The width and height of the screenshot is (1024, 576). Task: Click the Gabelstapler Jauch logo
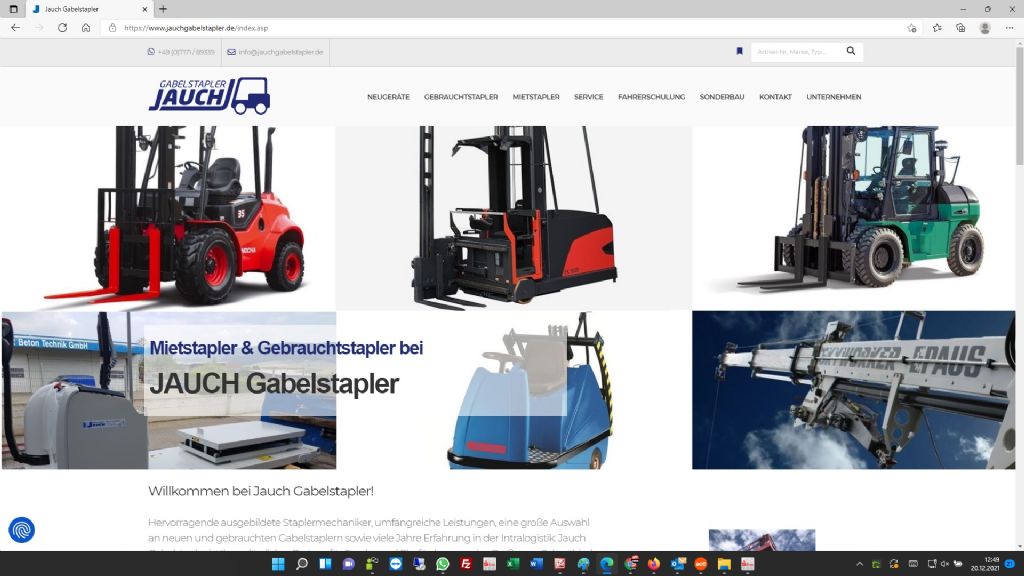tap(209, 96)
